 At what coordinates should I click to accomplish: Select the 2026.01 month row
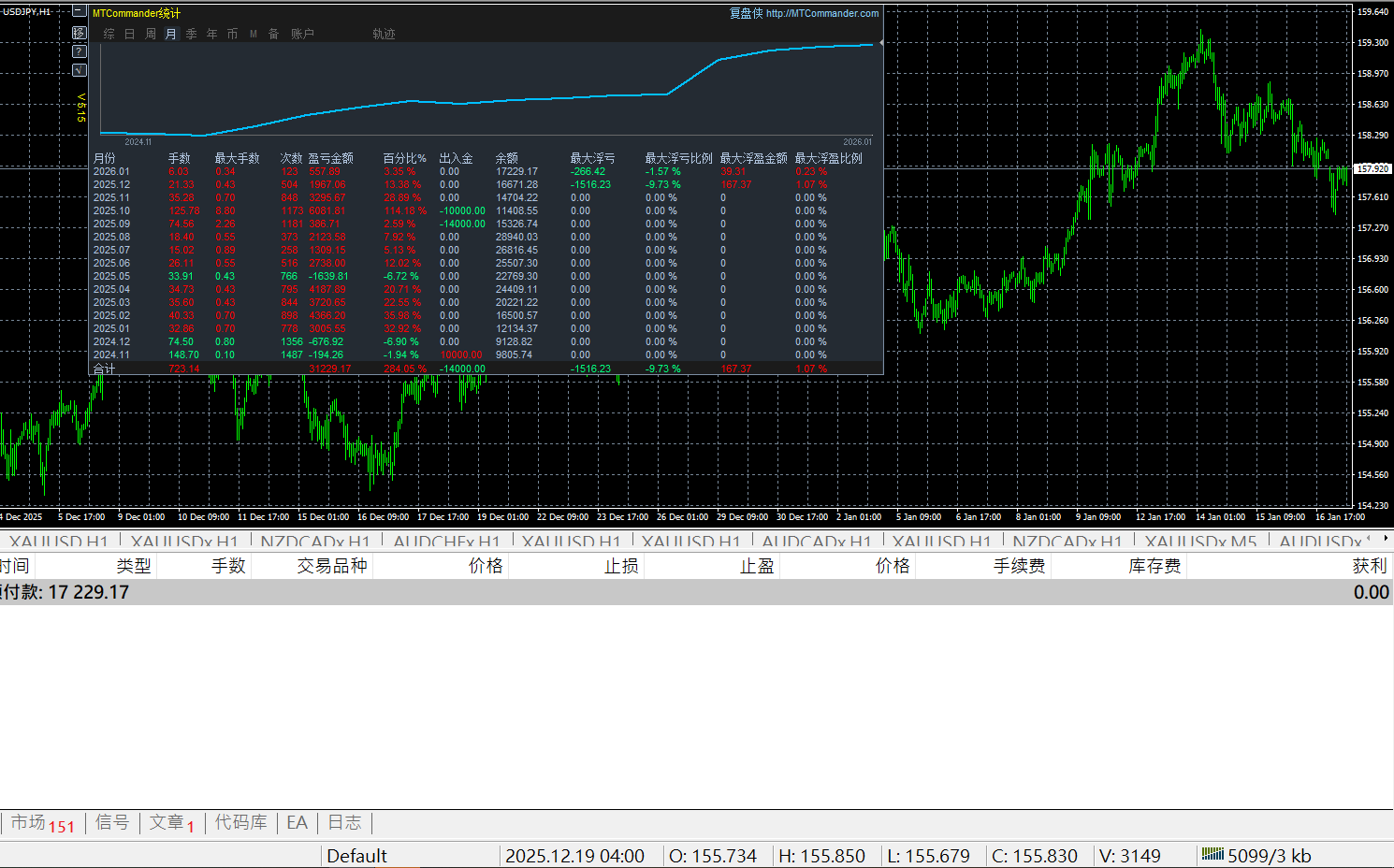pyautogui.click(x=486, y=172)
